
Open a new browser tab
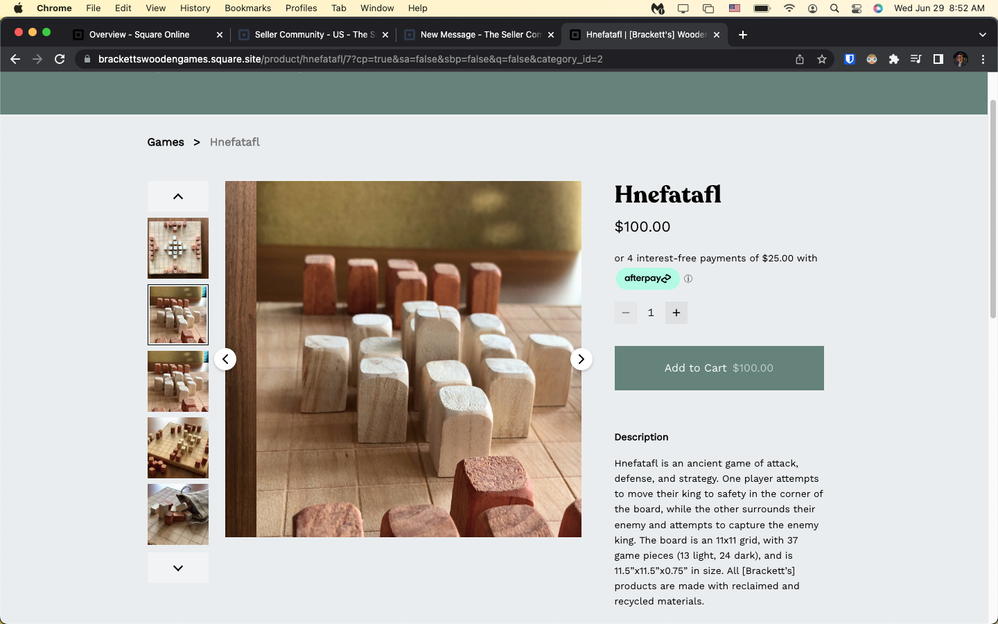click(x=743, y=35)
